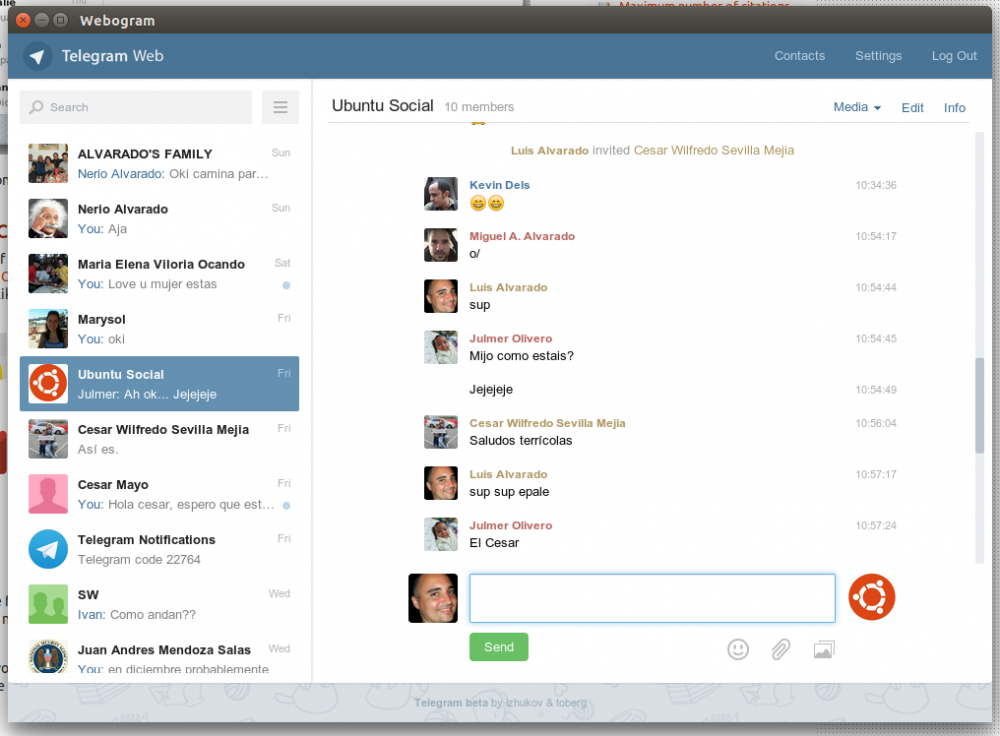The image size is (1000, 736).
Task: Click the message text box
Action: pyautogui.click(x=652, y=598)
